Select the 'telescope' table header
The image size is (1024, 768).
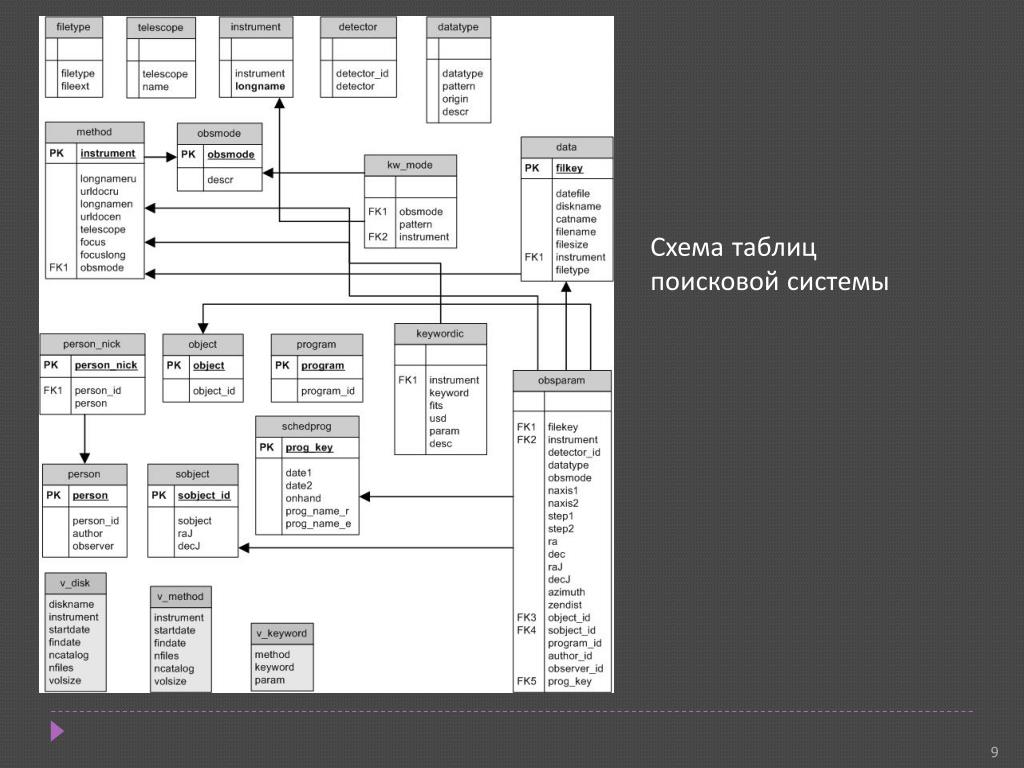(x=161, y=28)
